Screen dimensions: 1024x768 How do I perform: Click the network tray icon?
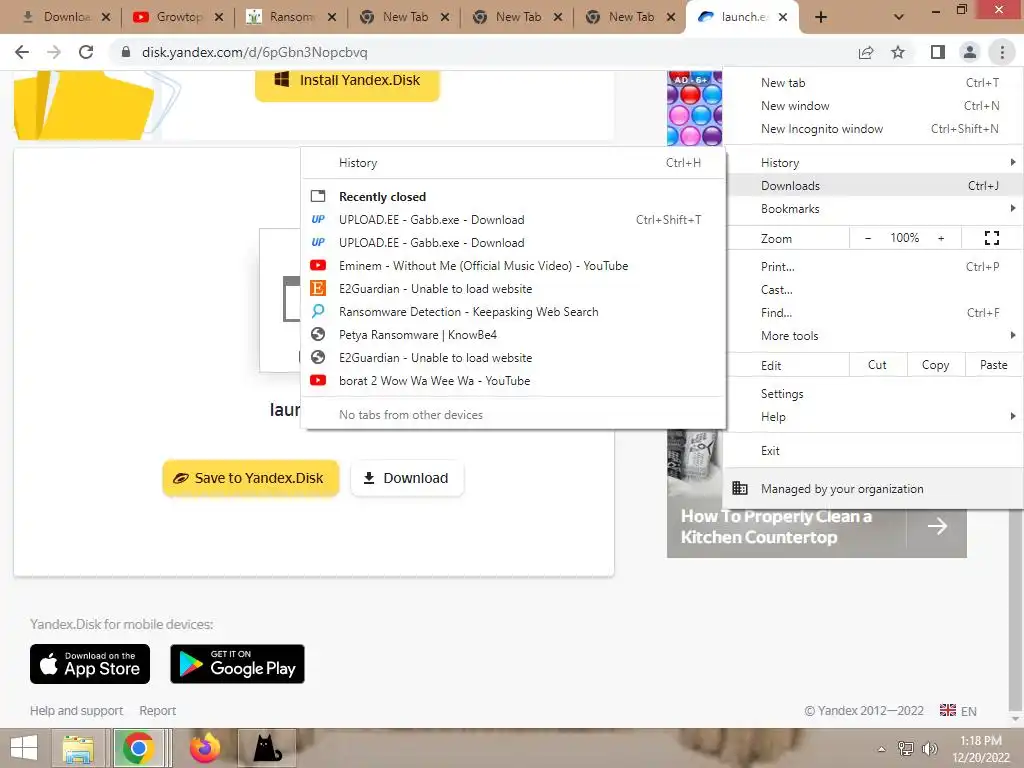point(906,748)
